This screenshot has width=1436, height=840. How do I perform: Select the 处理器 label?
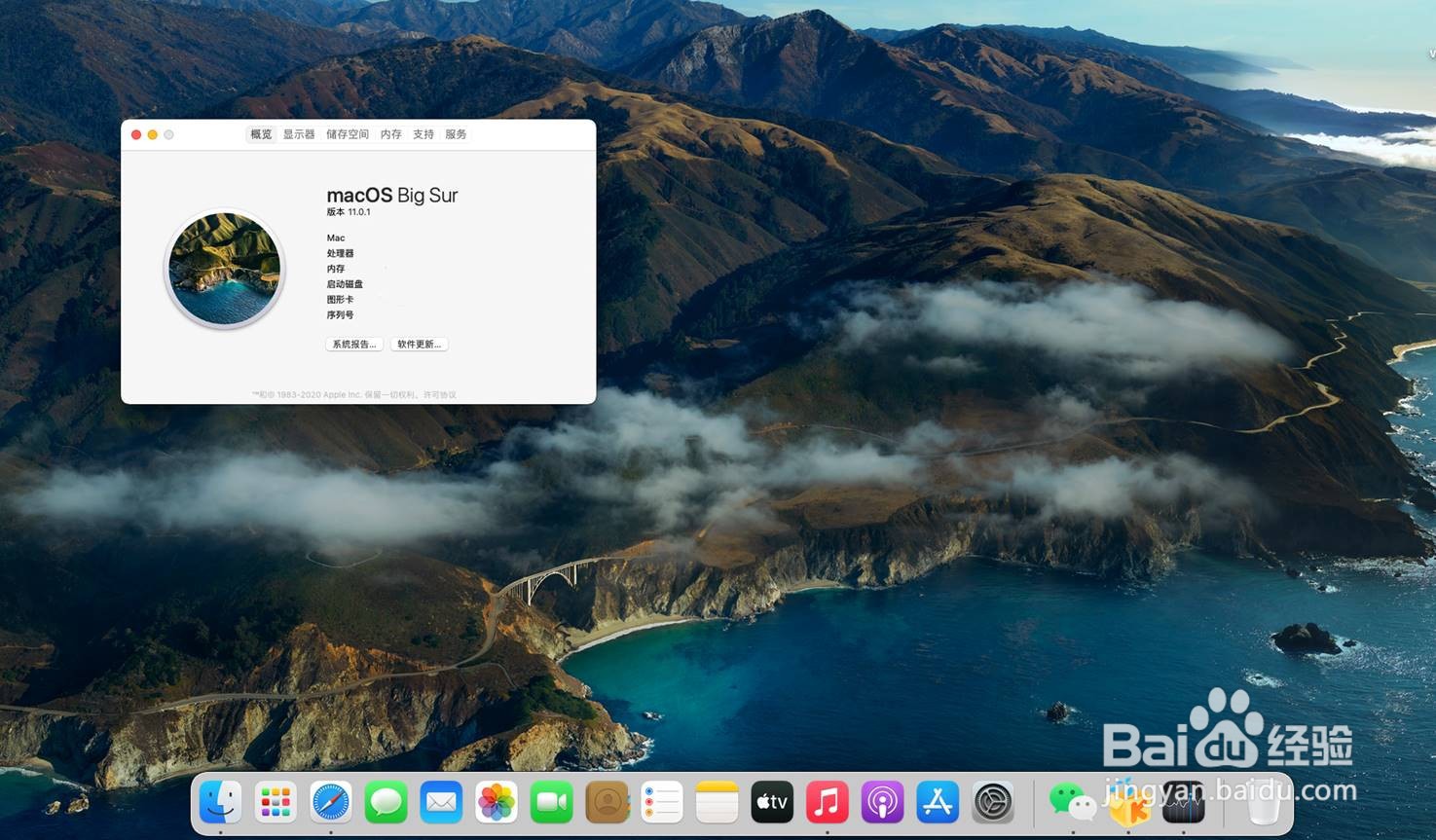(x=341, y=253)
